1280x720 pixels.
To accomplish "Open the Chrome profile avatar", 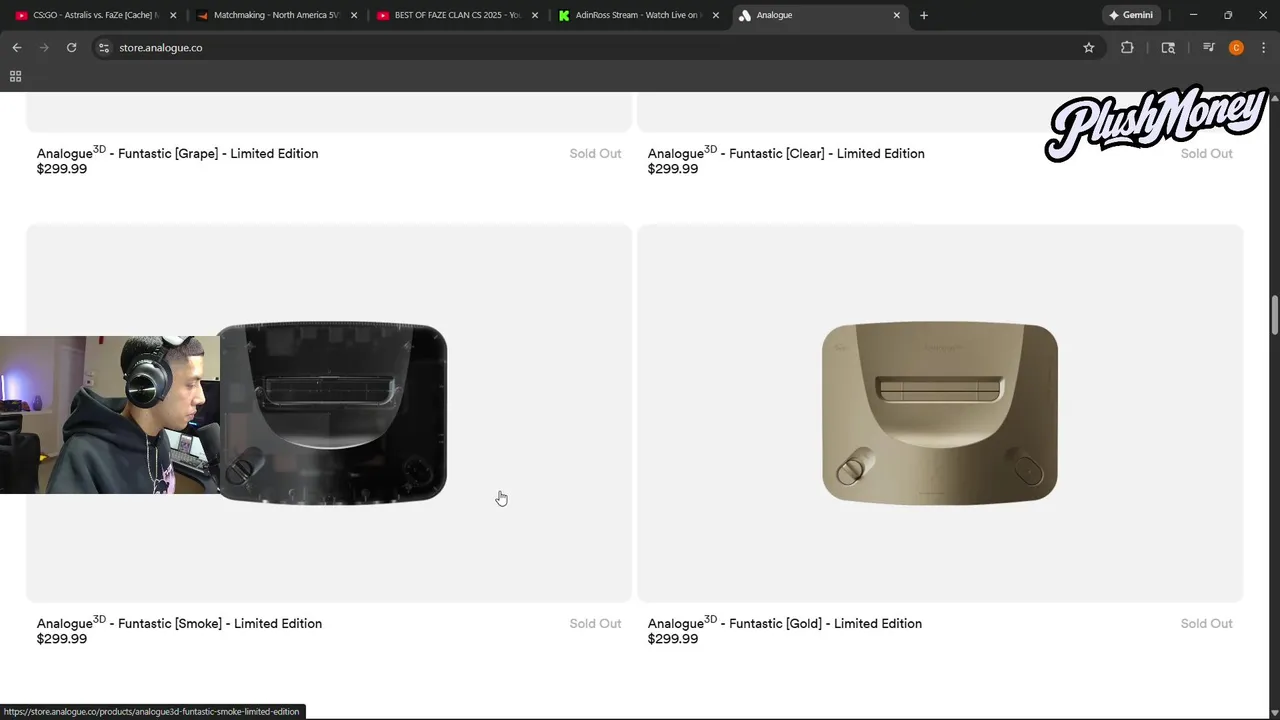I will click(x=1236, y=47).
